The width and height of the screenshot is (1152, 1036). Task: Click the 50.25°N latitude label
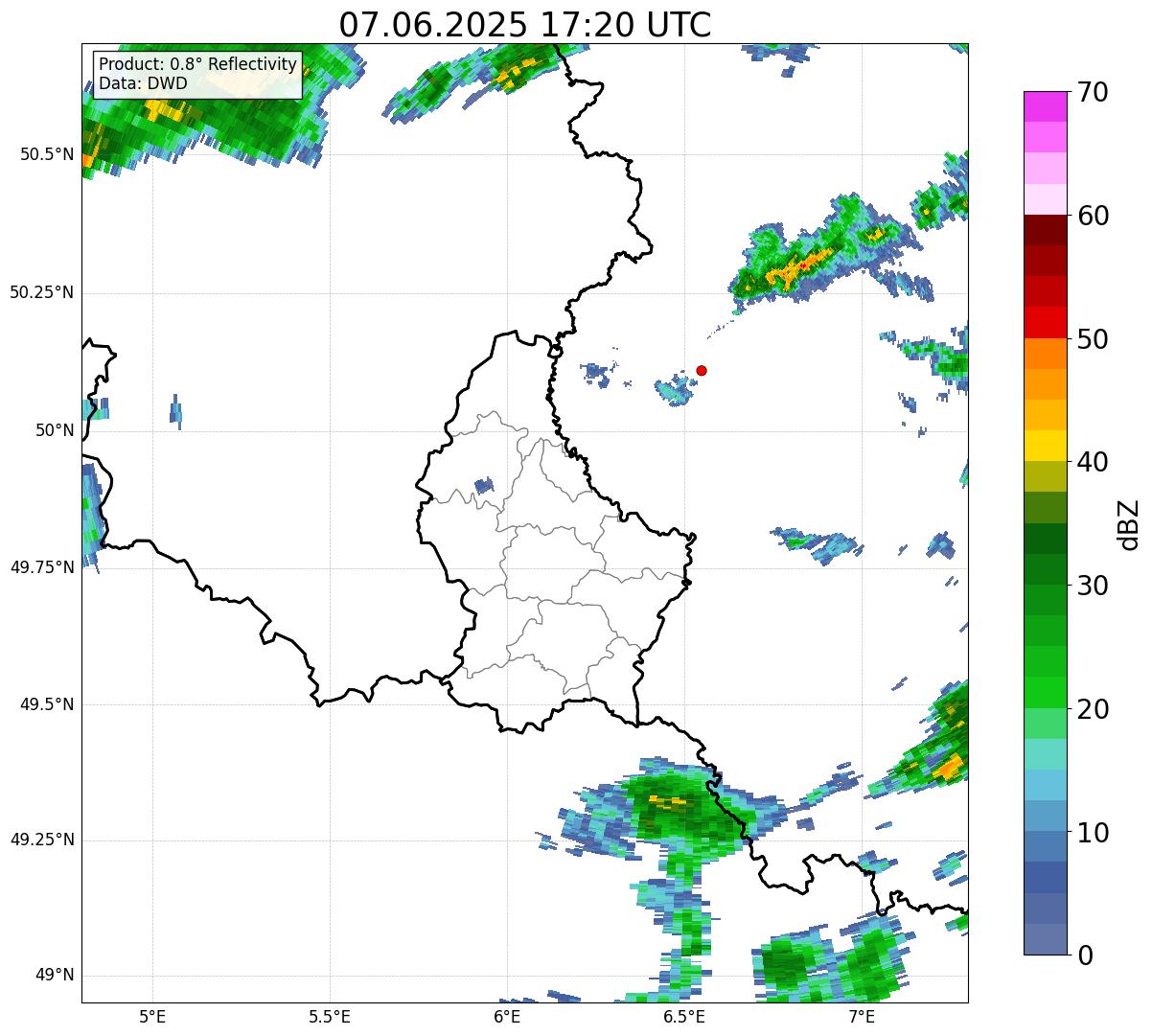coord(42,292)
